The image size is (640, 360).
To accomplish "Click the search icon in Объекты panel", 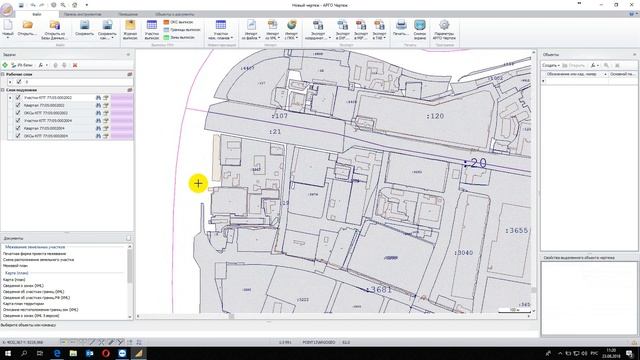I will click(606, 65).
